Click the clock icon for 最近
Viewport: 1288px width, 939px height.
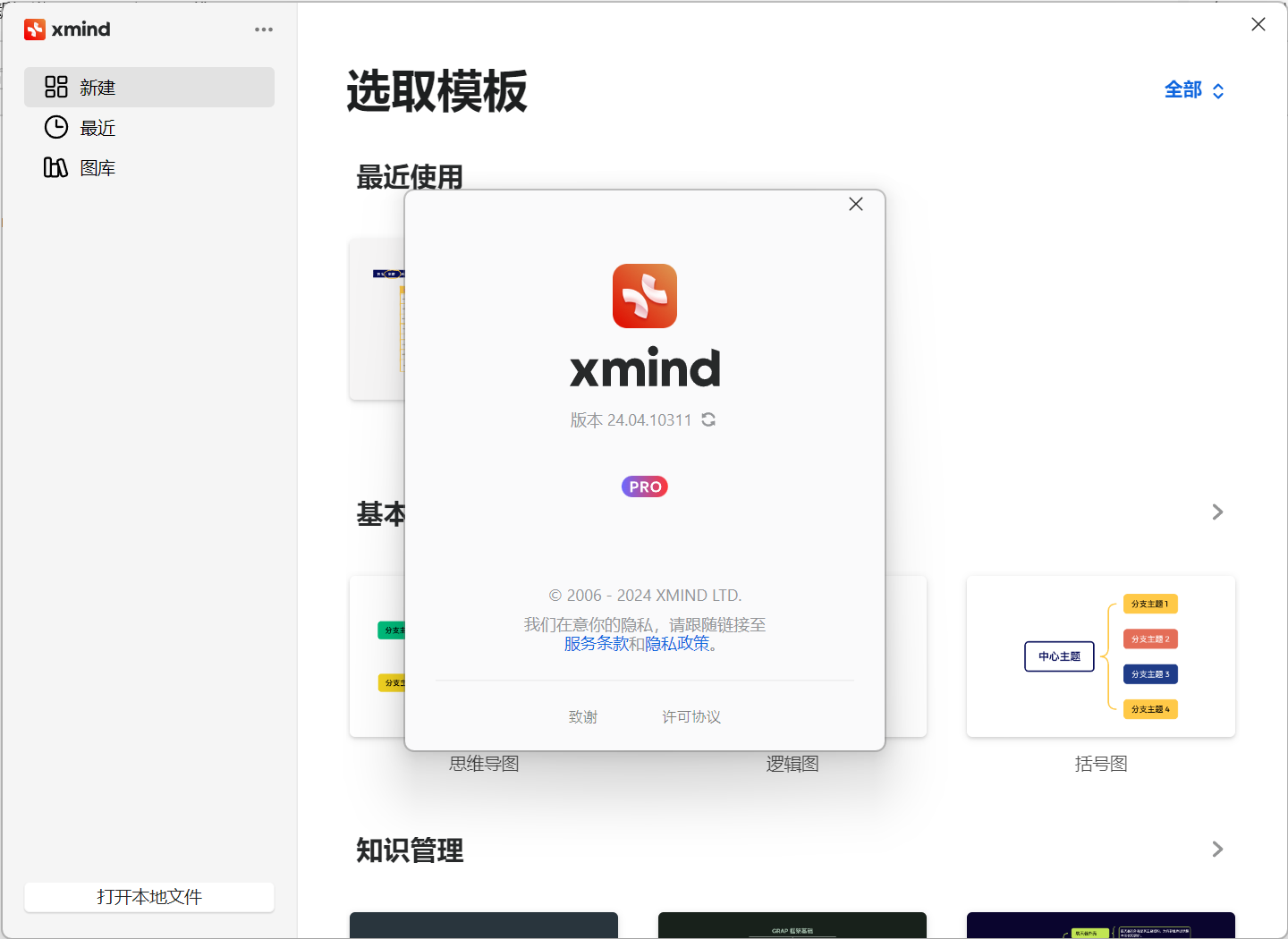[56, 127]
